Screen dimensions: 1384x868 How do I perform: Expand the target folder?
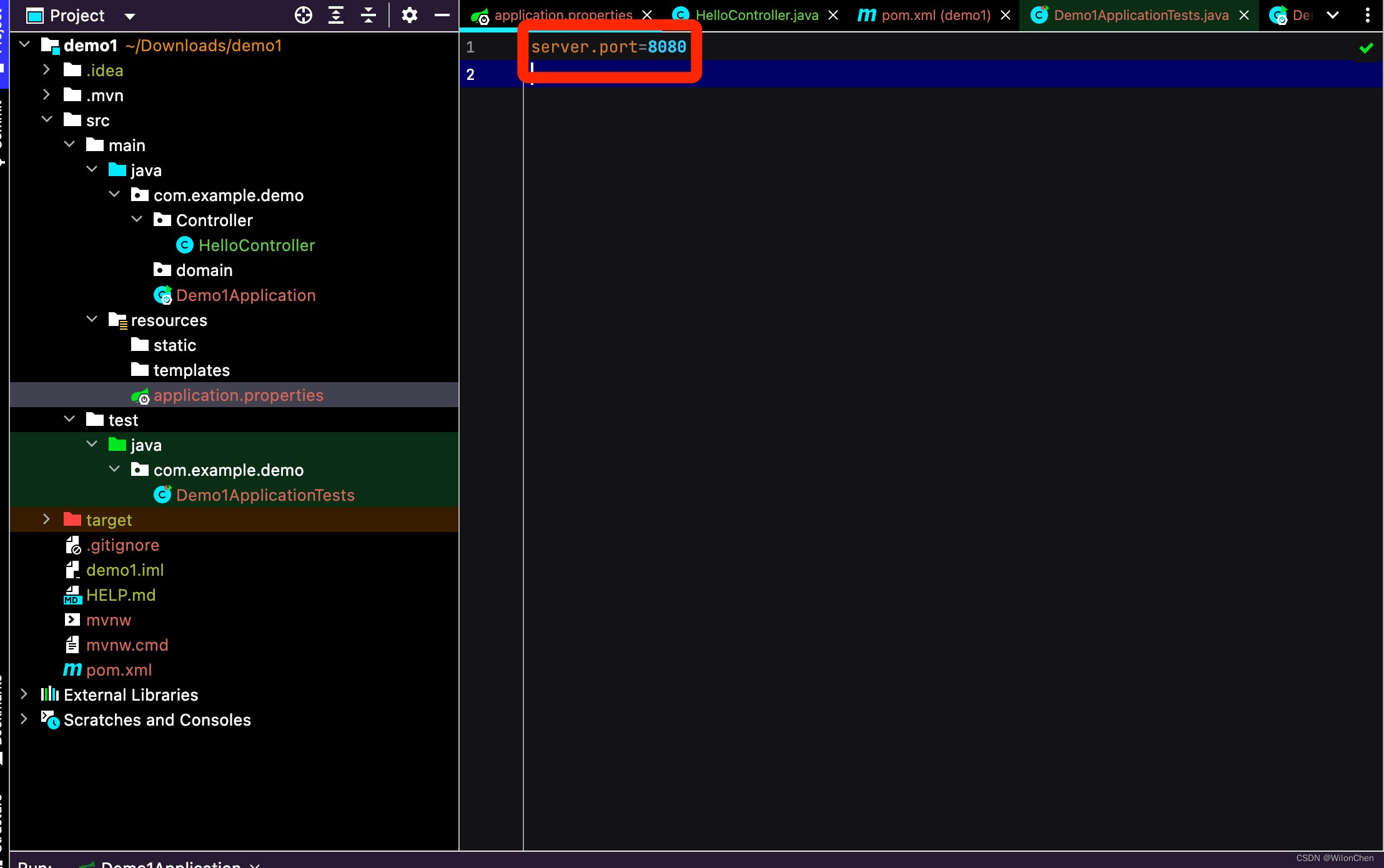tap(46, 520)
